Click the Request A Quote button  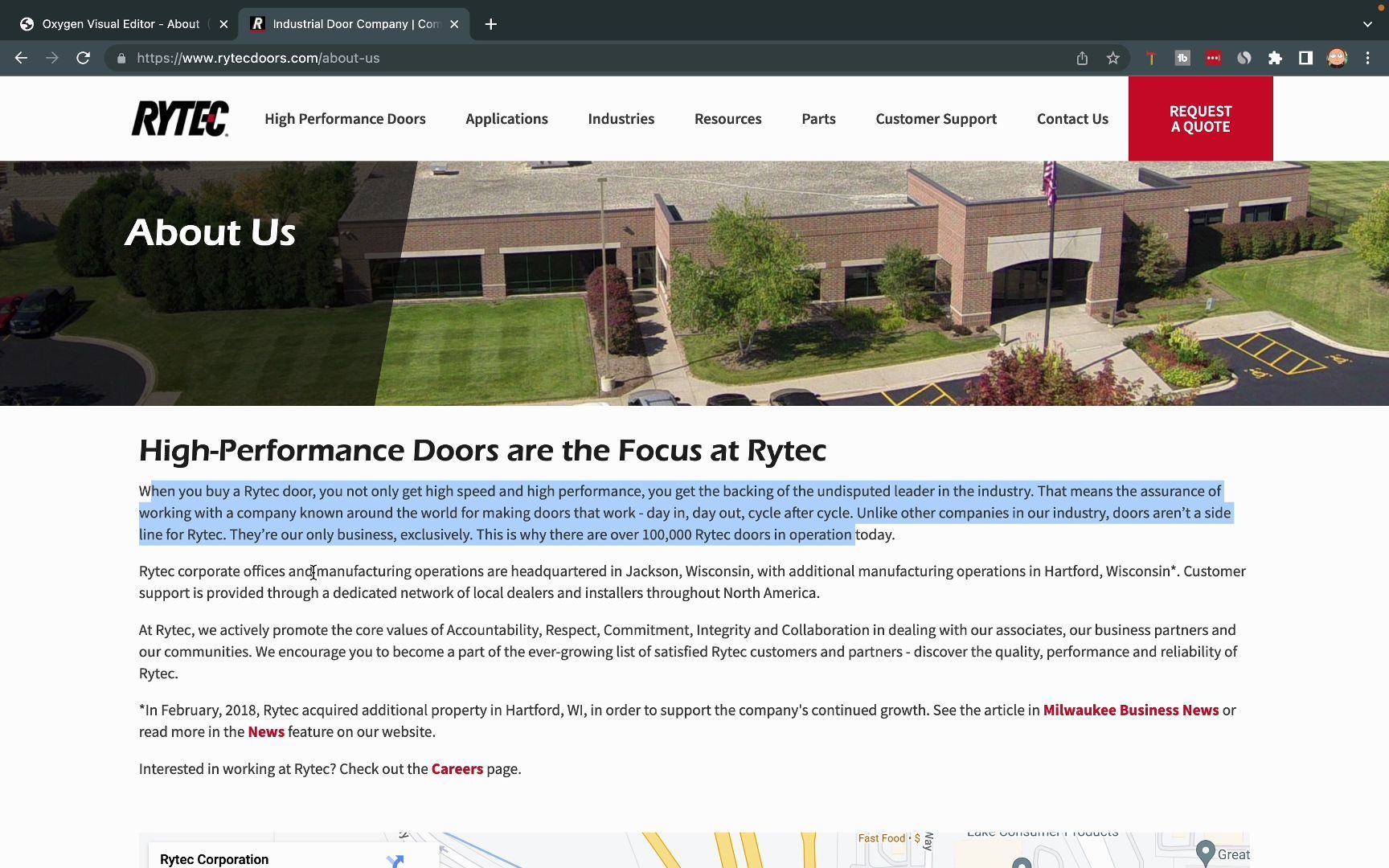tap(1200, 119)
